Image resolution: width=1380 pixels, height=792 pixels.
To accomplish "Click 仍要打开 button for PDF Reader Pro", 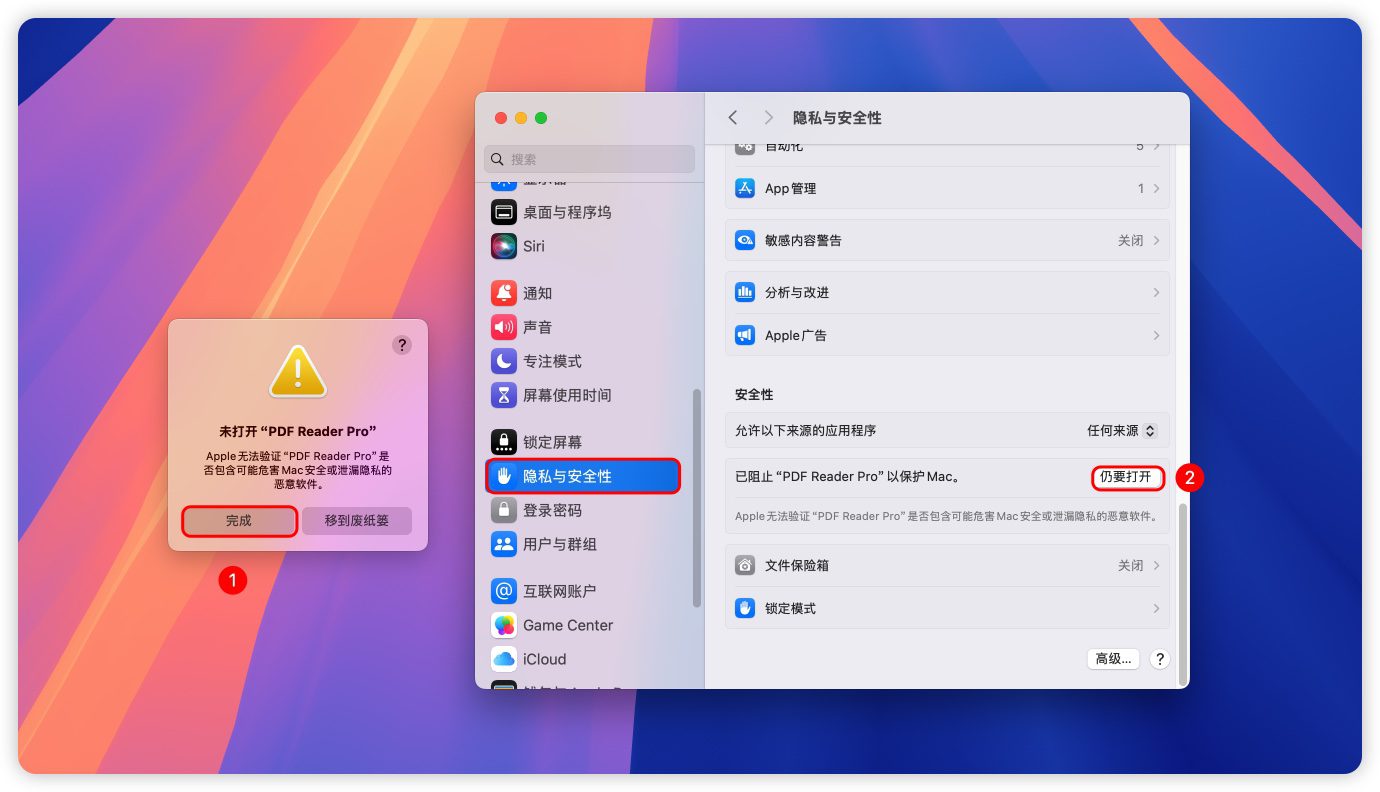I will [x=1126, y=477].
